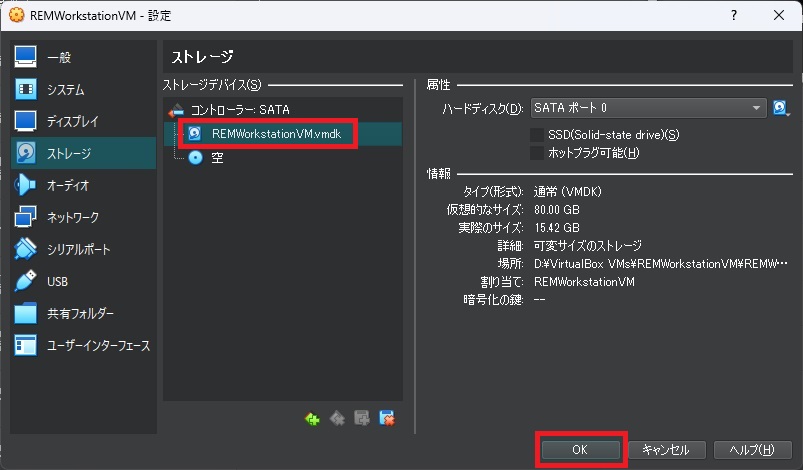Screen dimensions: 803x470
Task: Open the ディスプレイ settings category
Action: tap(83, 121)
